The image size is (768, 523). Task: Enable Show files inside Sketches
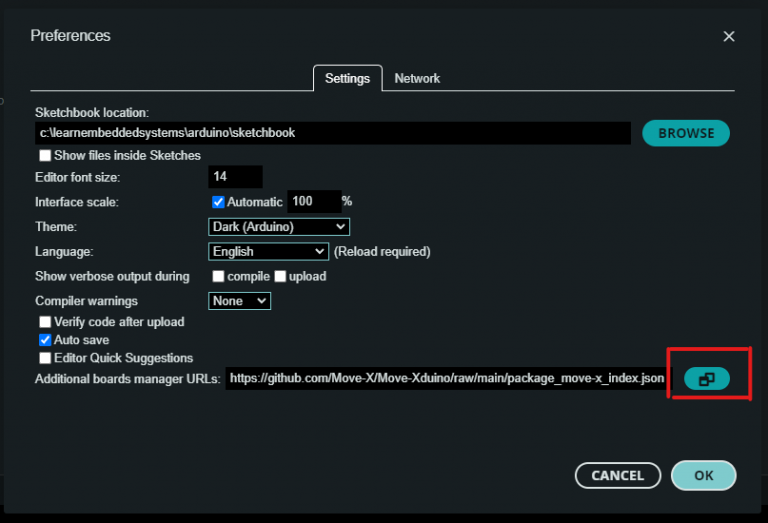click(45, 156)
